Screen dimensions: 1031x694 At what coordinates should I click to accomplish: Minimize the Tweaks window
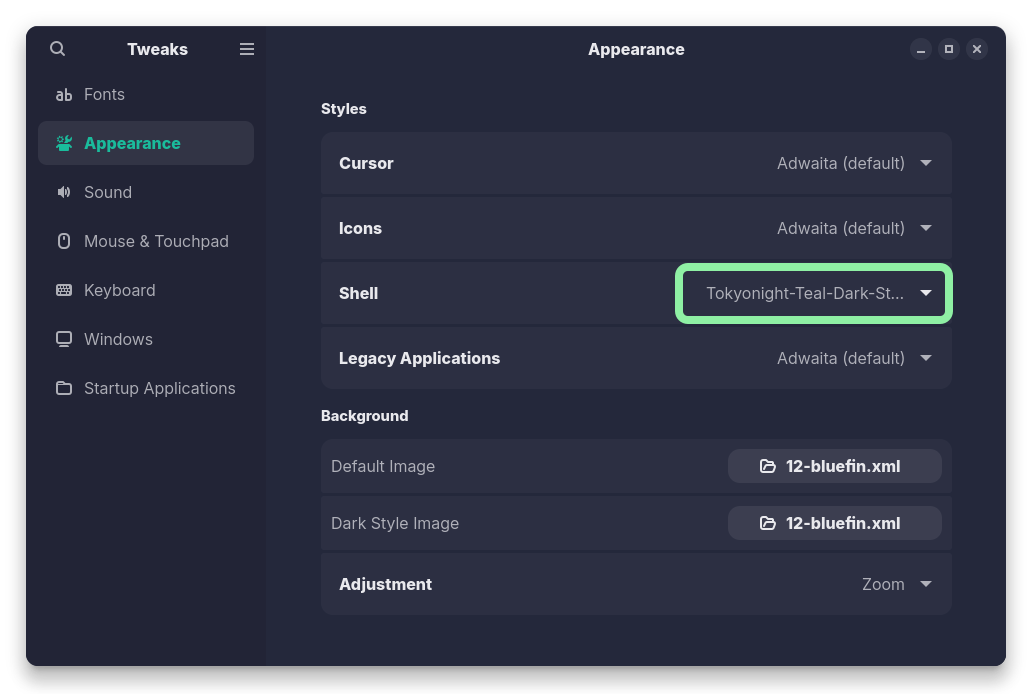coord(921,49)
